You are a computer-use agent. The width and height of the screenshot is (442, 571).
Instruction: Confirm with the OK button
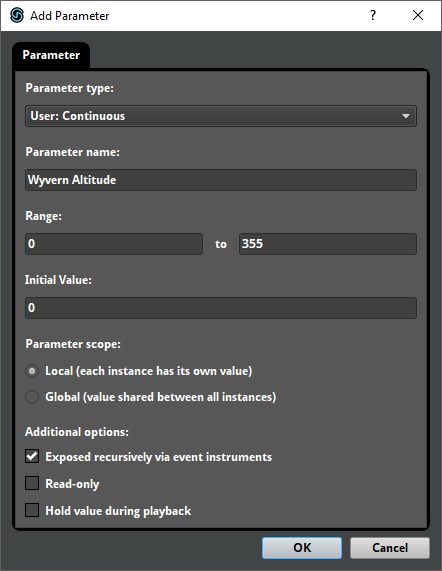click(302, 548)
